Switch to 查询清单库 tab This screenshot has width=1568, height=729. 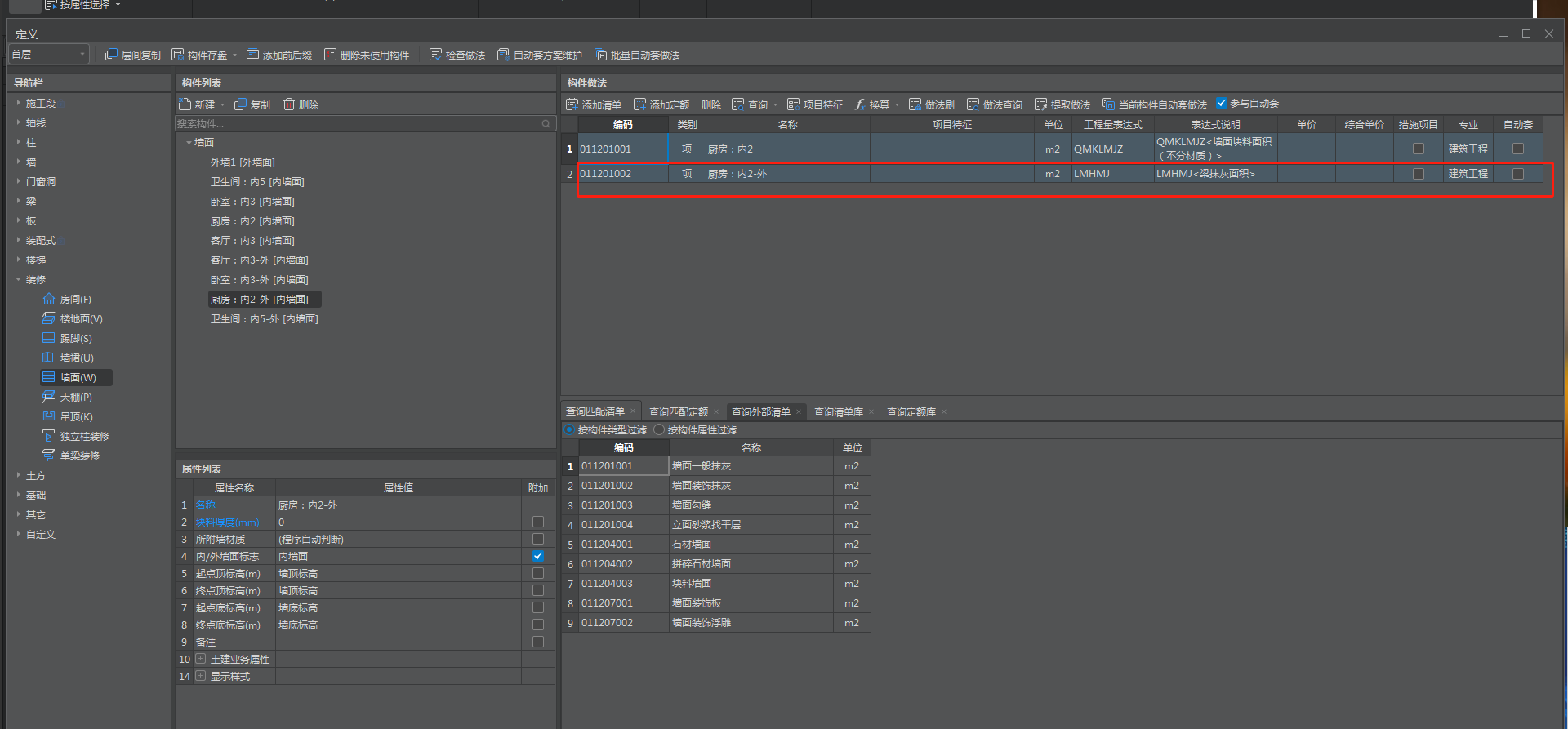pos(839,411)
